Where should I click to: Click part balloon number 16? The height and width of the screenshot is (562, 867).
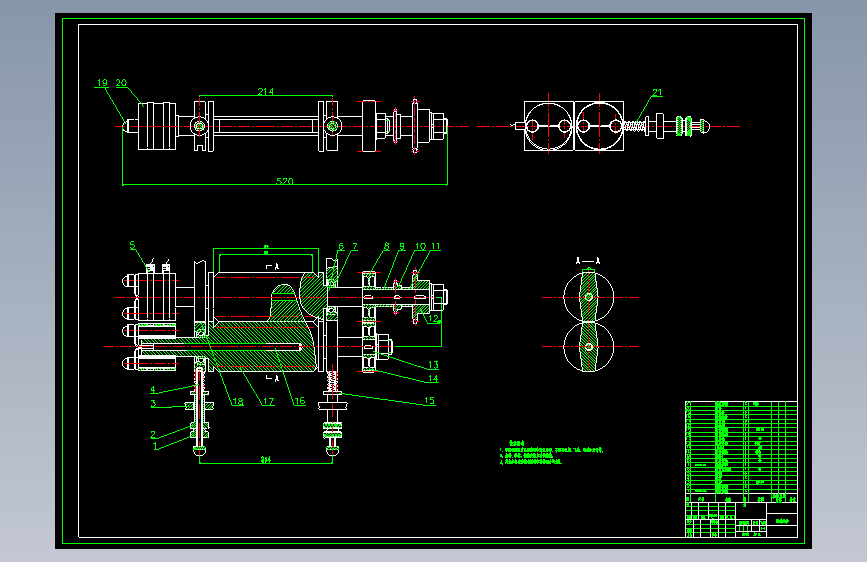click(300, 401)
